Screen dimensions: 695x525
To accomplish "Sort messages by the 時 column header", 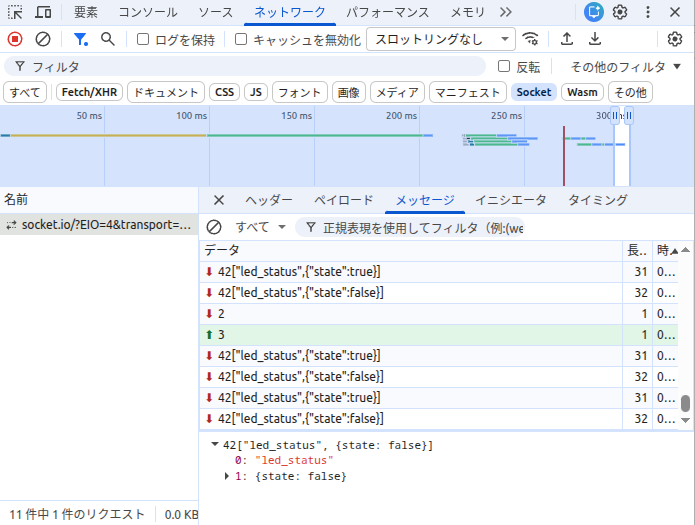I will point(665,251).
